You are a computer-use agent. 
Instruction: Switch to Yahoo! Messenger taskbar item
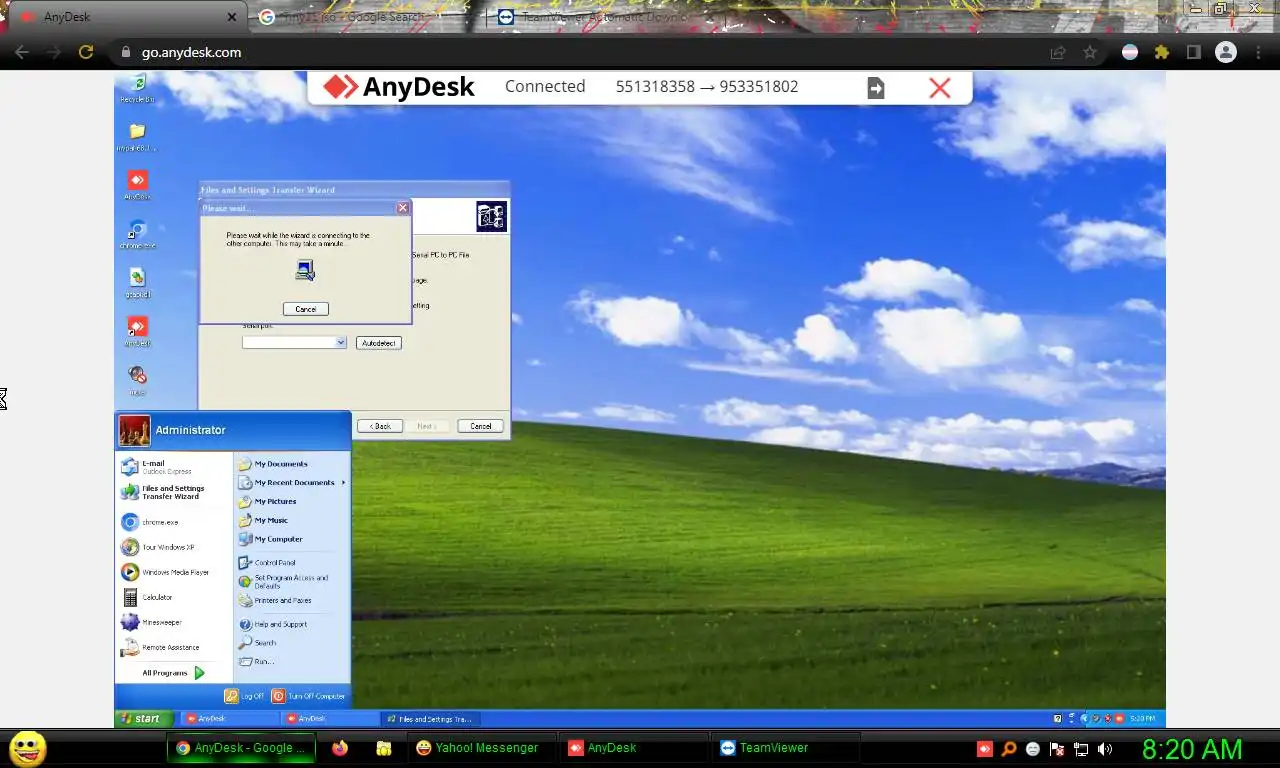pos(482,747)
